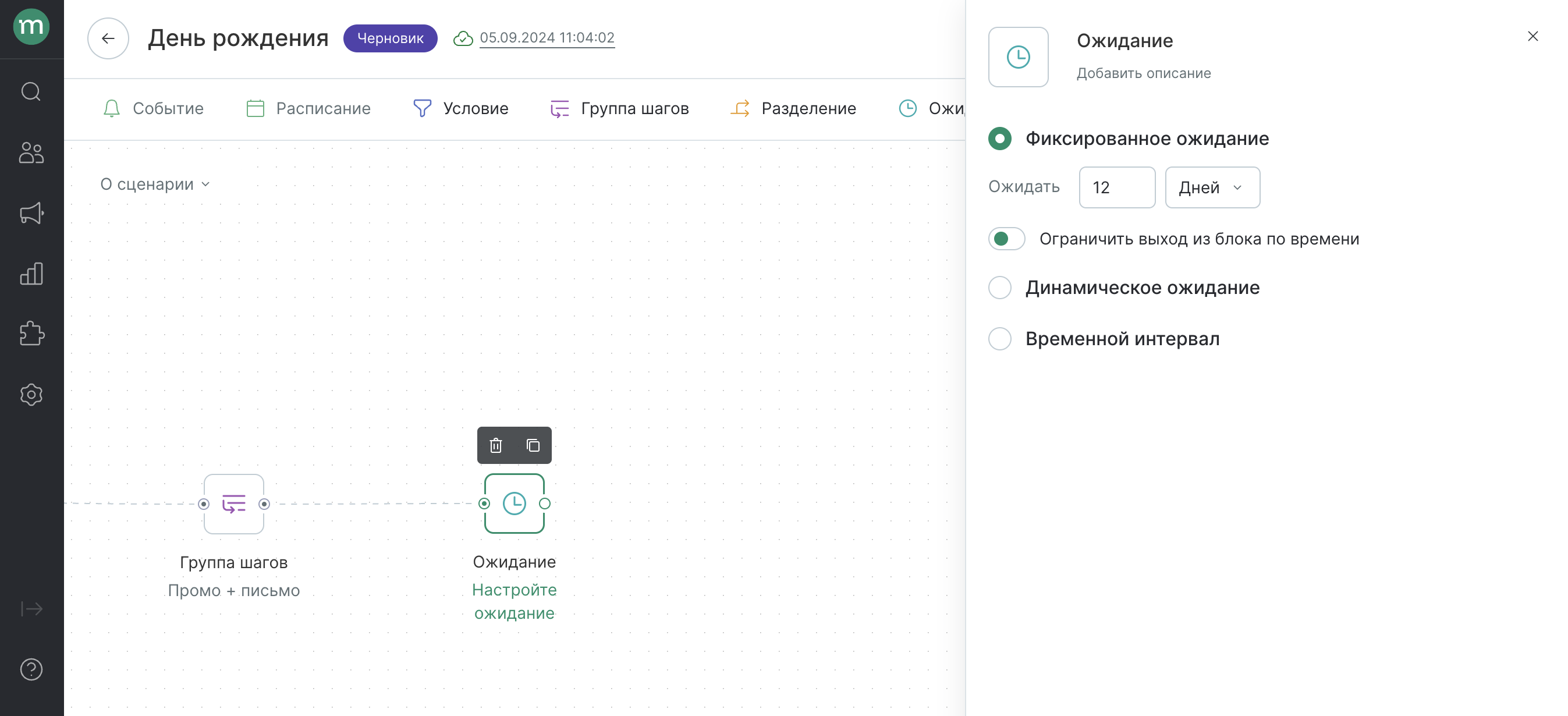Open the Дней unit dropdown
This screenshot has width=1568, height=716.
pos(1212,187)
